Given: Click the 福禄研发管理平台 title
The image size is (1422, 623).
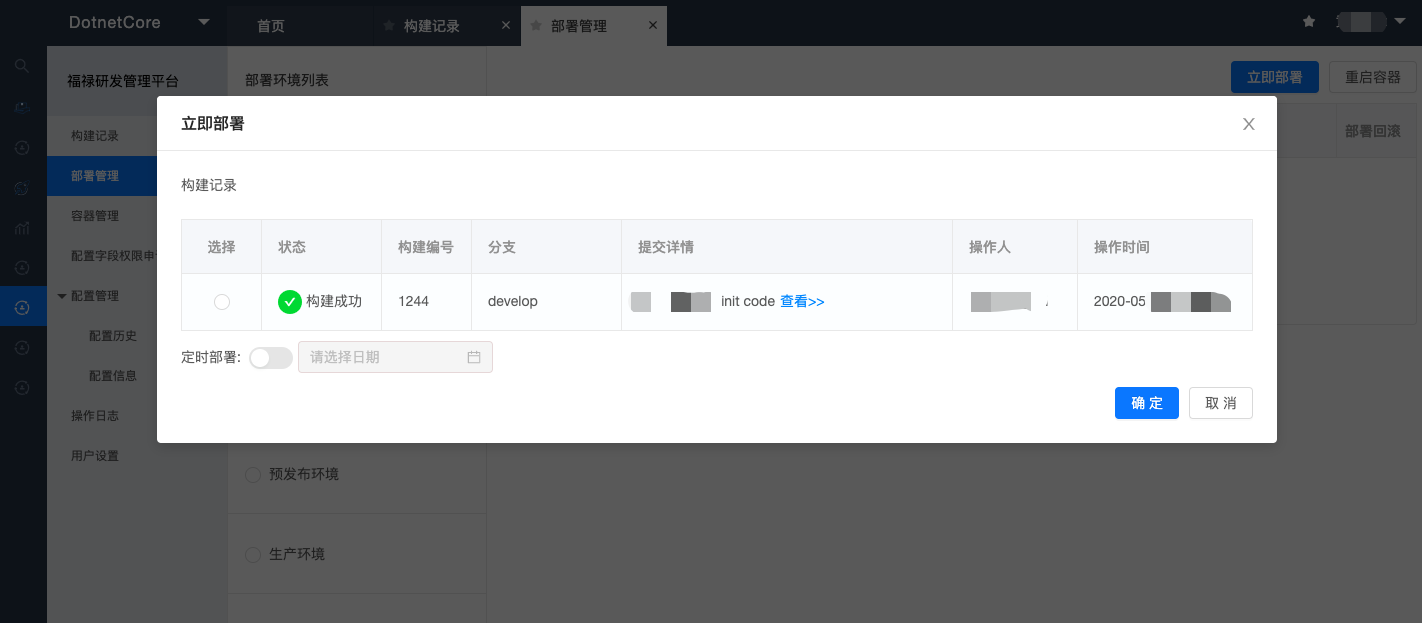Looking at the screenshot, I should (x=123, y=81).
